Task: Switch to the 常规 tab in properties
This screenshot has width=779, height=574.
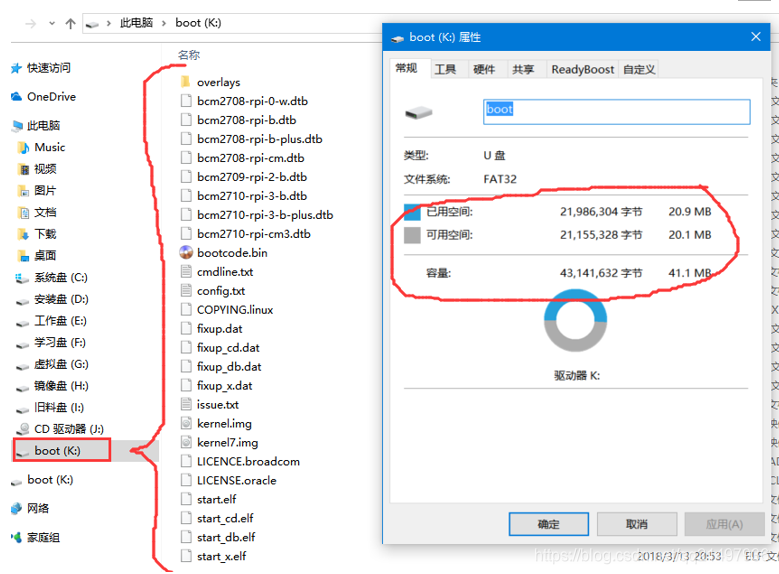Action: [x=406, y=68]
